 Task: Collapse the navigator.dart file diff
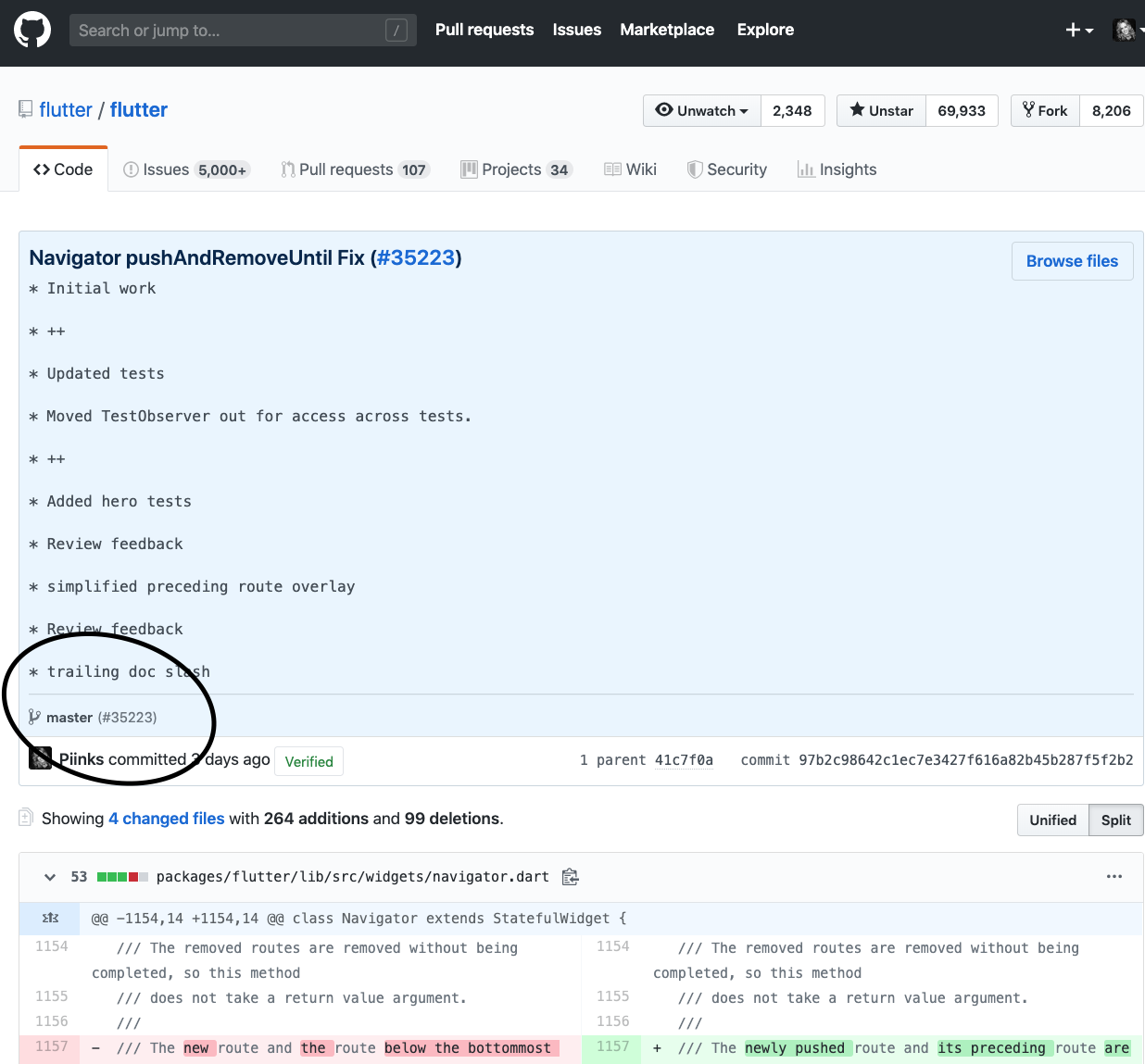tap(50, 877)
